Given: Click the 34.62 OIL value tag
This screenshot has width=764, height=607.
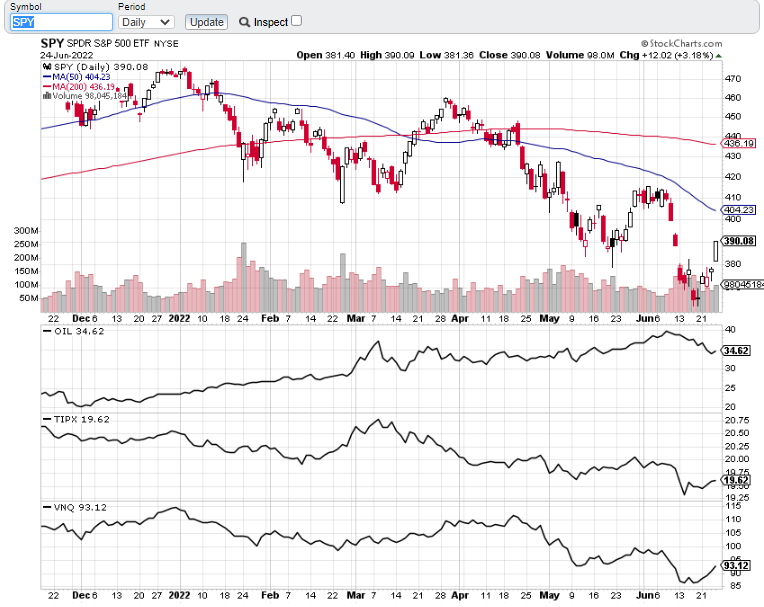Looking at the screenshot, I should pyautogui.click(x=736, y=351).
